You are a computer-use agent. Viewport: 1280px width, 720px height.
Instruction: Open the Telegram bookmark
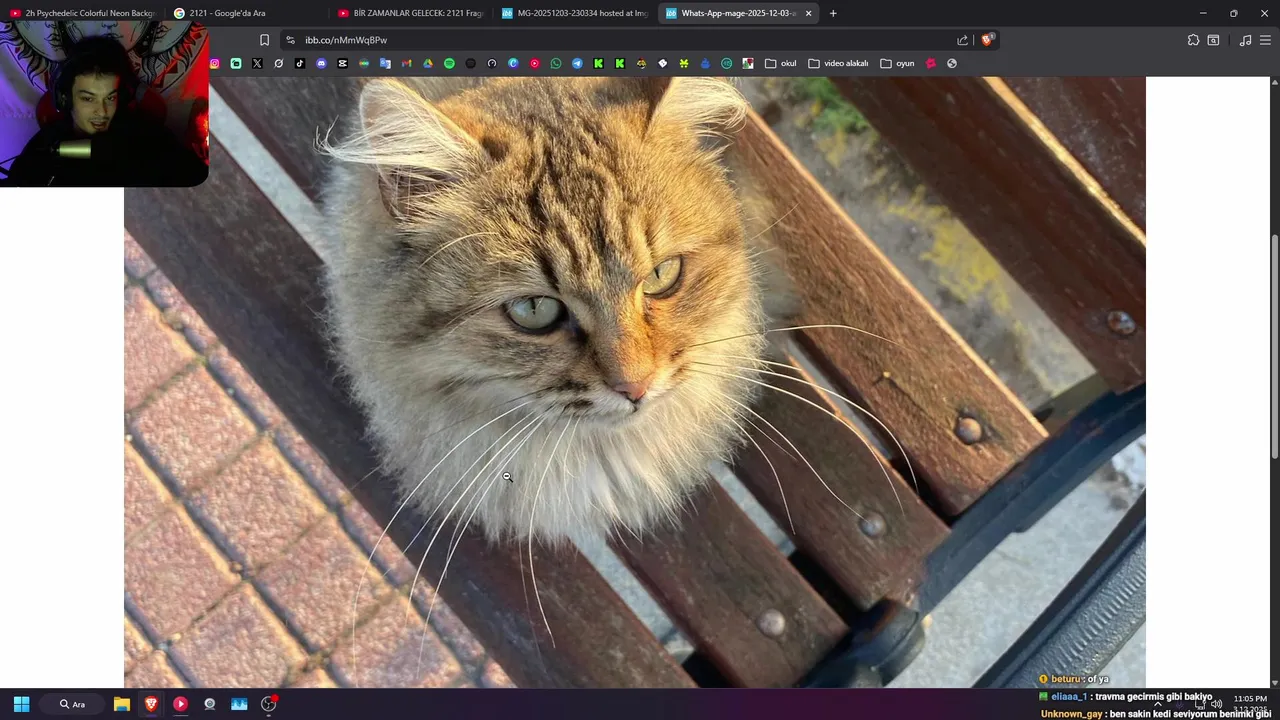click(577, 63)
